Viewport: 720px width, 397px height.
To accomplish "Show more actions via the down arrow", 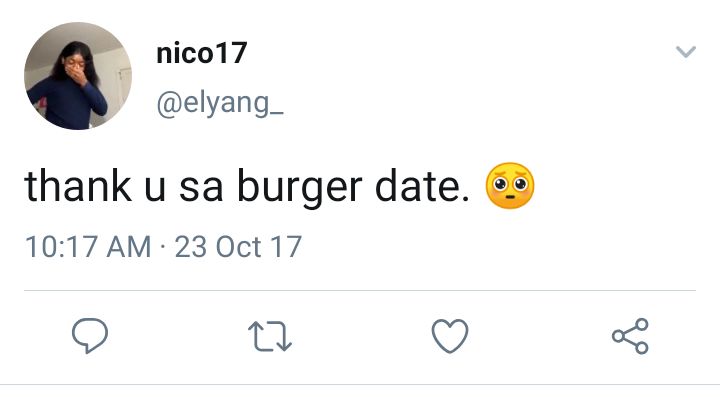I will [x=686, y=51].
